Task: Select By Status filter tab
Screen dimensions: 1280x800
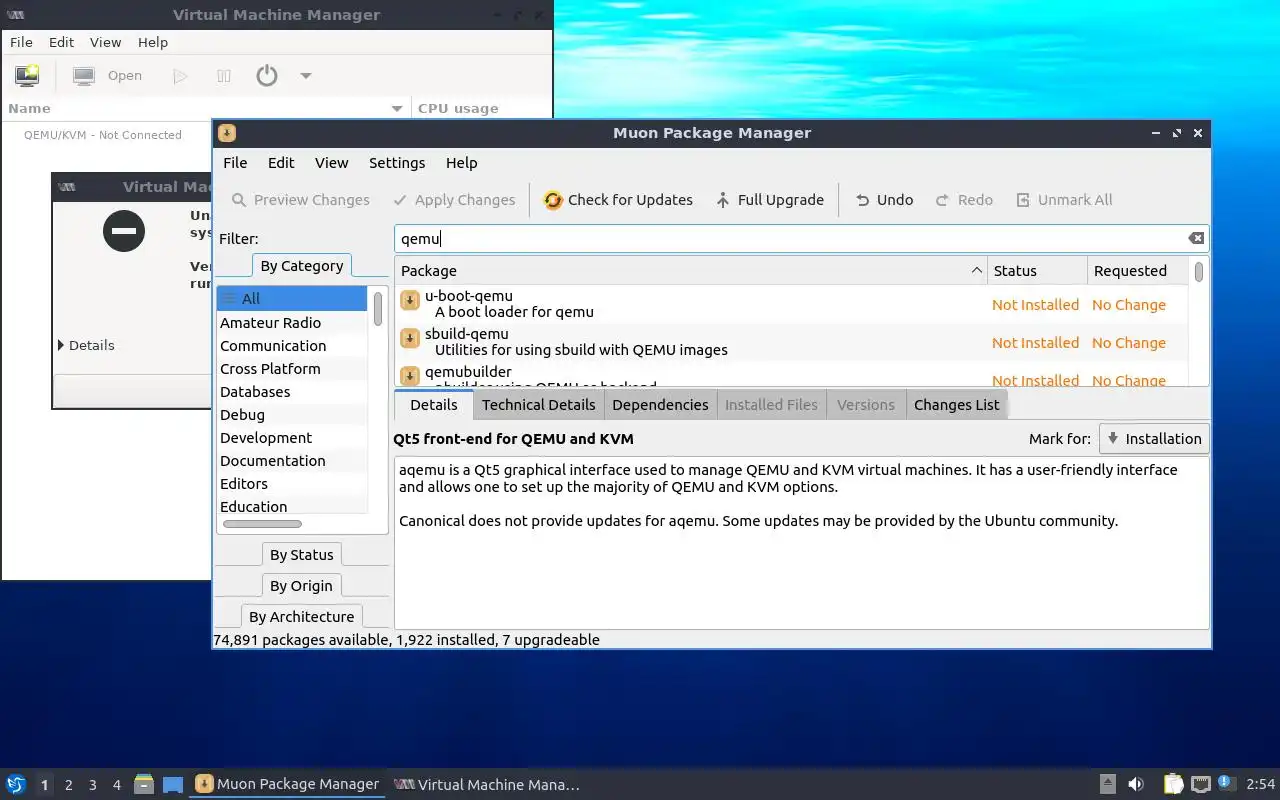Action: 301,555
